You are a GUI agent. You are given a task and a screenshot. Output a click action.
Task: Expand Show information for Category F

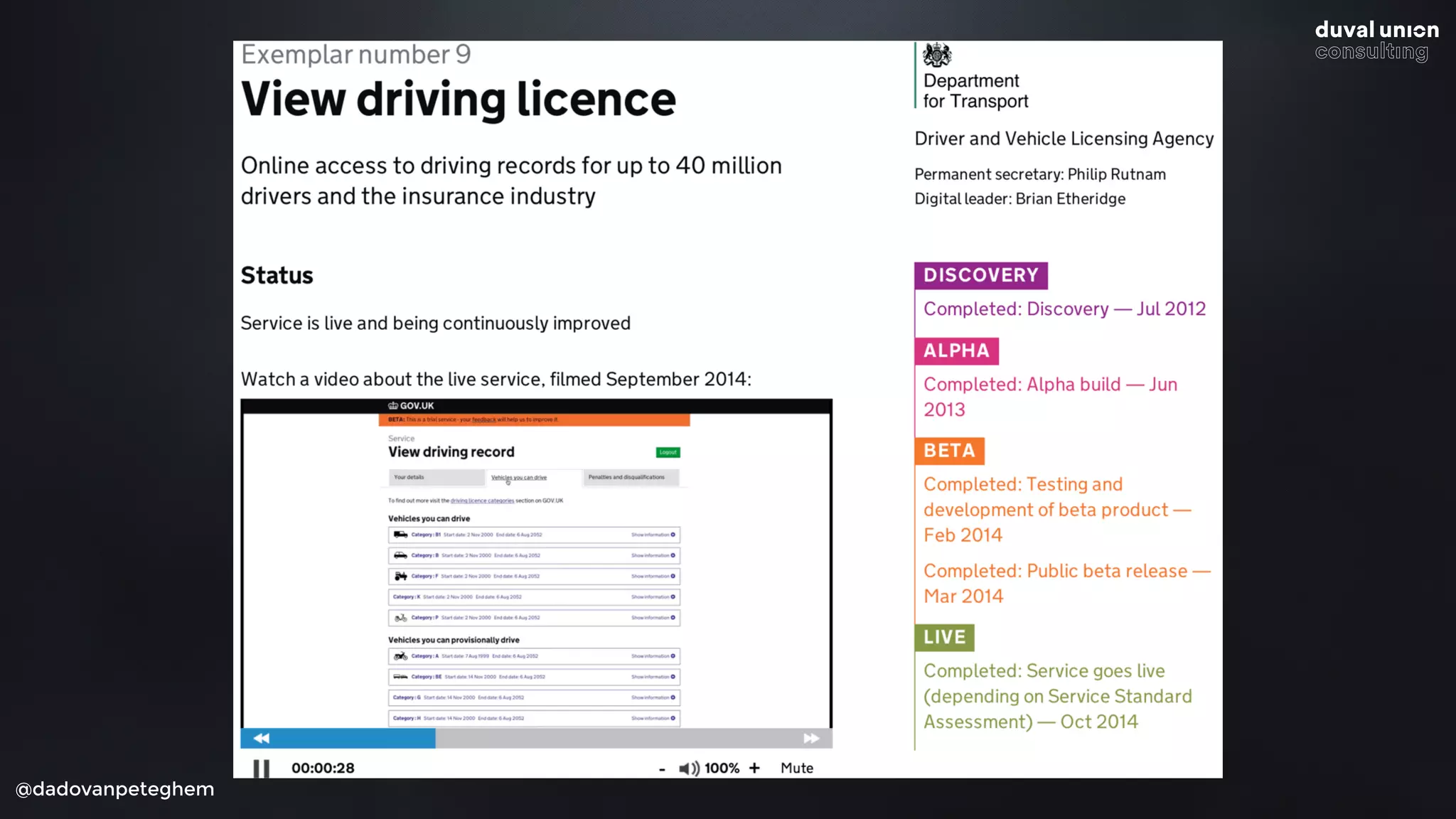click(x=653, y=576)
